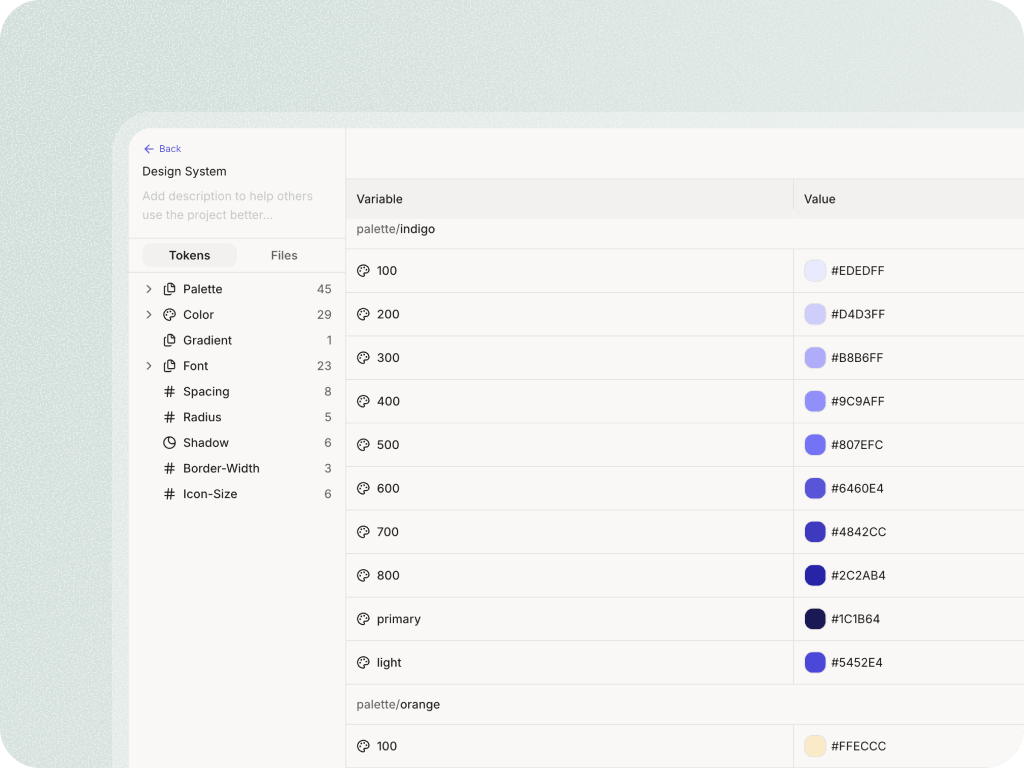Screen dimensions: 1024x768
Task: Click the variable name light
Action: pos(389,662)
